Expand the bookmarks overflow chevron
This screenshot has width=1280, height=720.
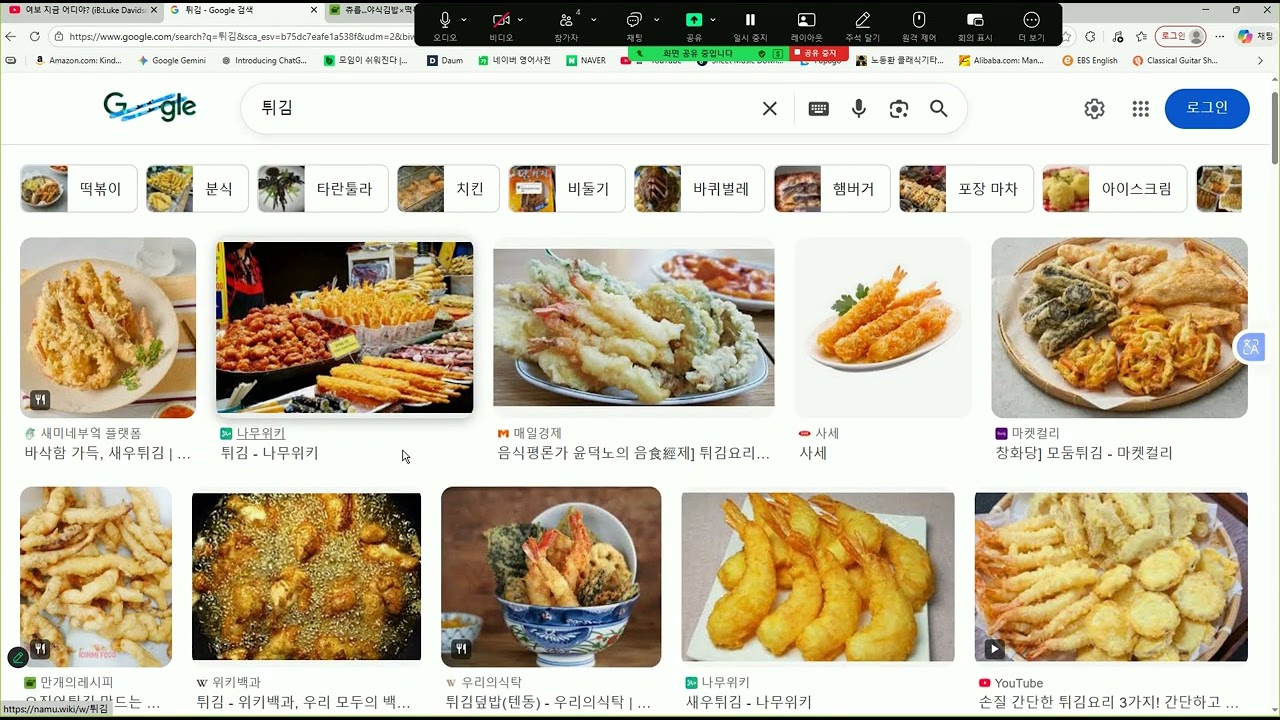point(1260,60)
